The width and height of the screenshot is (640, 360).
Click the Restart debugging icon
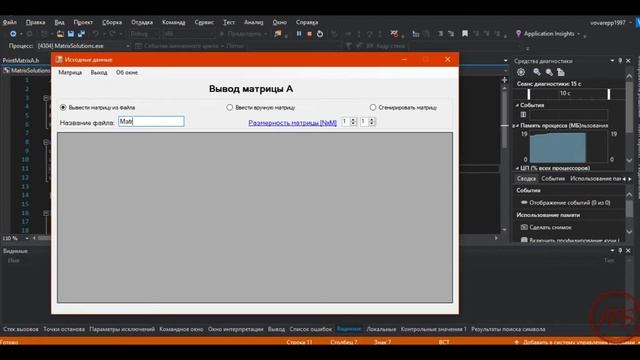click(320, 34)
